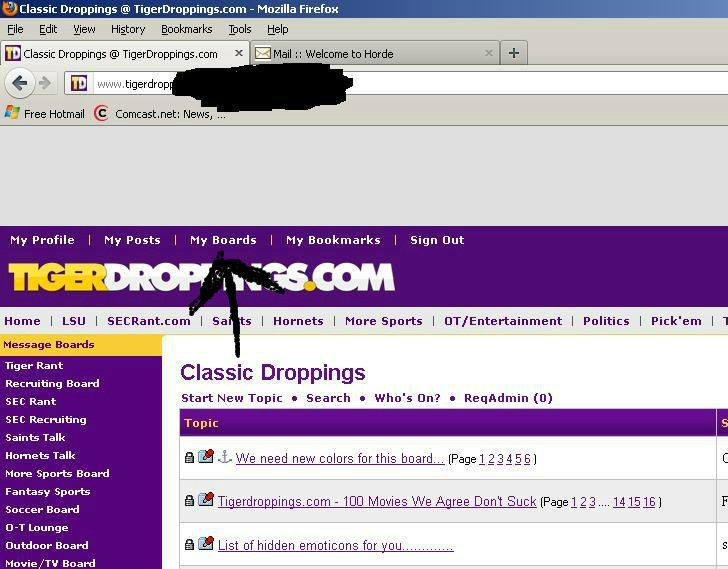The height and width of the screenshot is (569, 728).
Task: Click pinned note icon on 'We need new colors' row
Action: [206, 456]
